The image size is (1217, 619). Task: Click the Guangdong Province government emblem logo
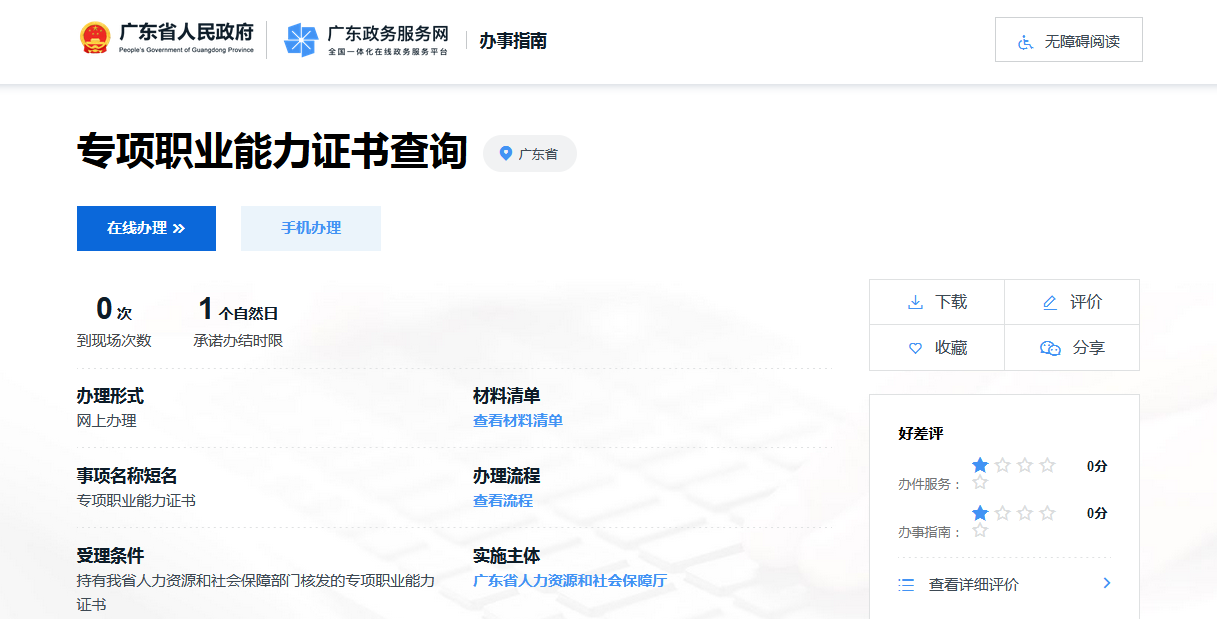[x=95, y=39]
